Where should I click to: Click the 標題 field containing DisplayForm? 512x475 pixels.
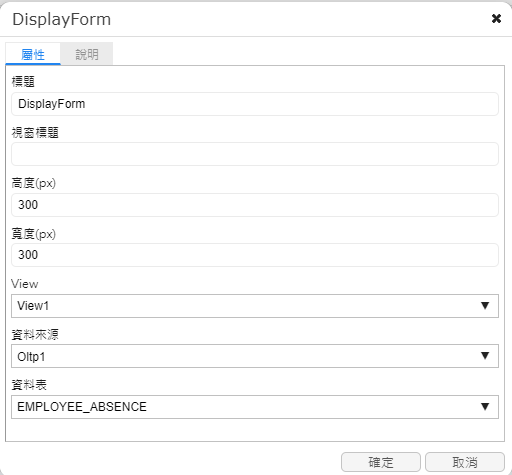(255, 104)
